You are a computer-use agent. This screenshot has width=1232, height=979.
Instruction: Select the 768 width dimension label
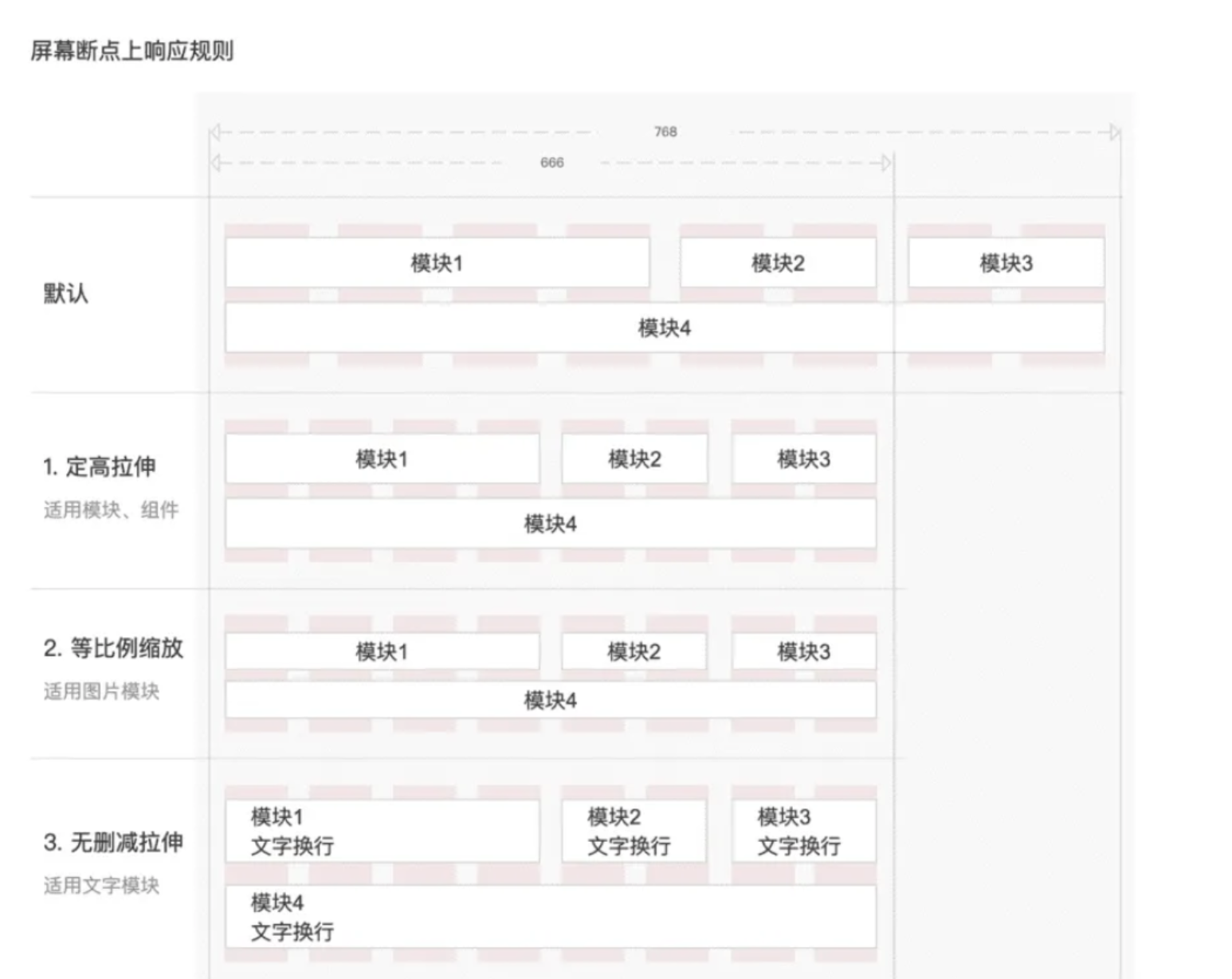(665, 132)
